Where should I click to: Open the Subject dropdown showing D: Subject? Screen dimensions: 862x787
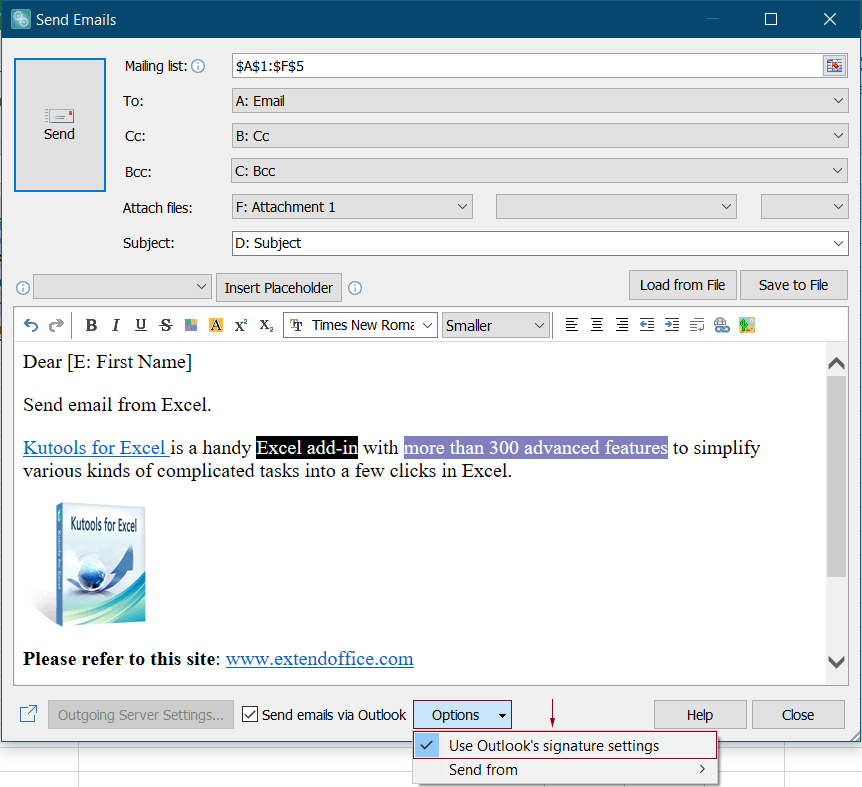(x=540, y=243)
